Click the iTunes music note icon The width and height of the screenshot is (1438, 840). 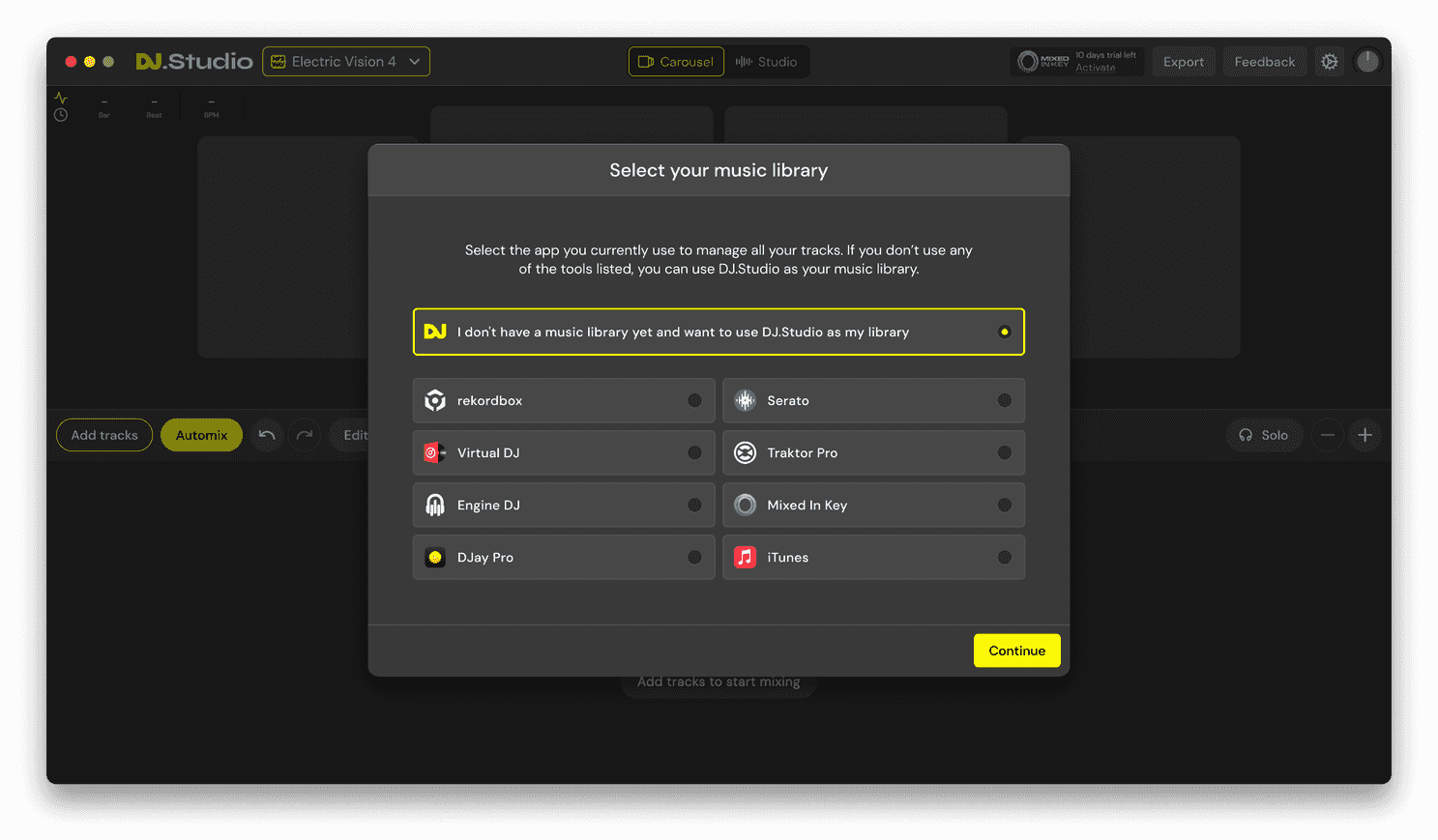[744, 557]
